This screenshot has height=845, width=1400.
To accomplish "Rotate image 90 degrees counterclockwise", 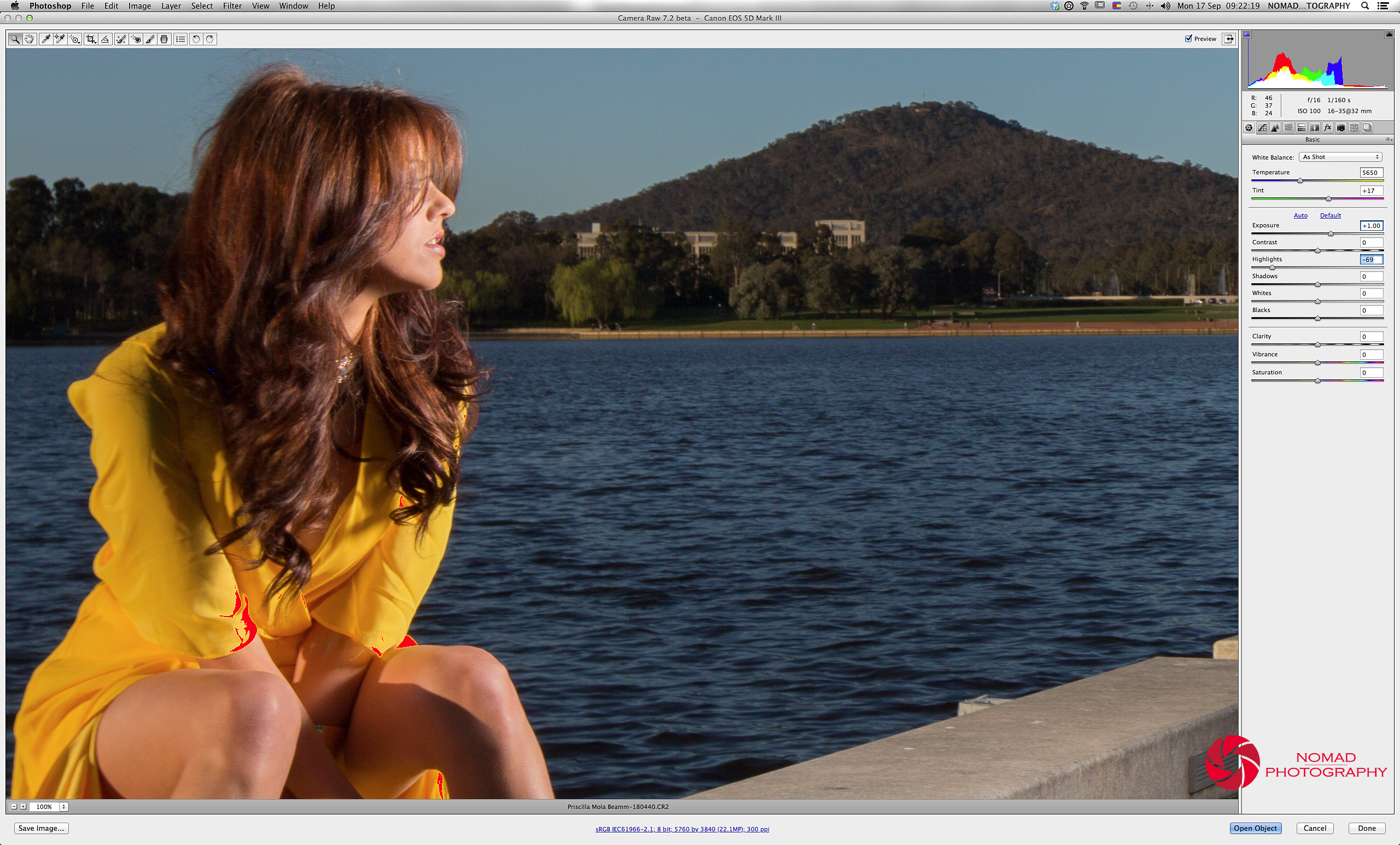I will coord(195,39).
